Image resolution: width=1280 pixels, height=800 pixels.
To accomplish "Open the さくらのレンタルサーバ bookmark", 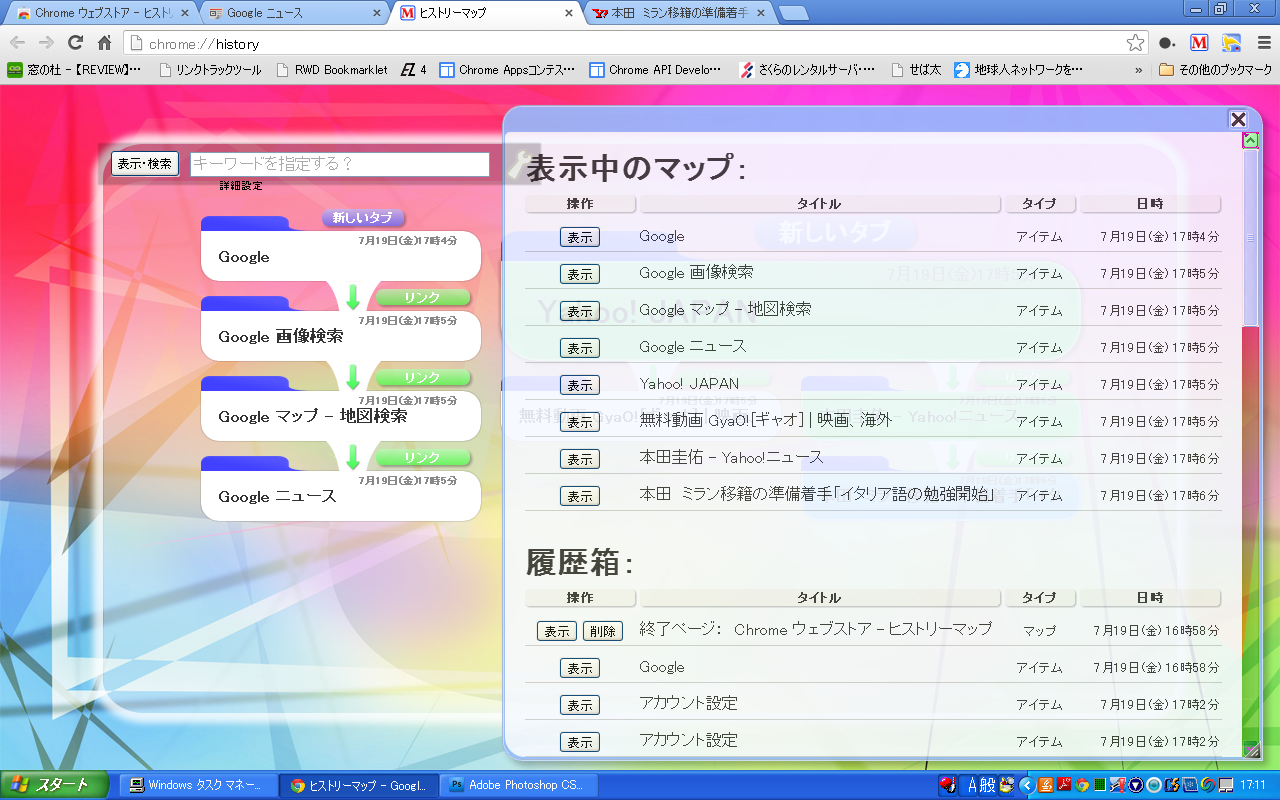I will 807,70.
